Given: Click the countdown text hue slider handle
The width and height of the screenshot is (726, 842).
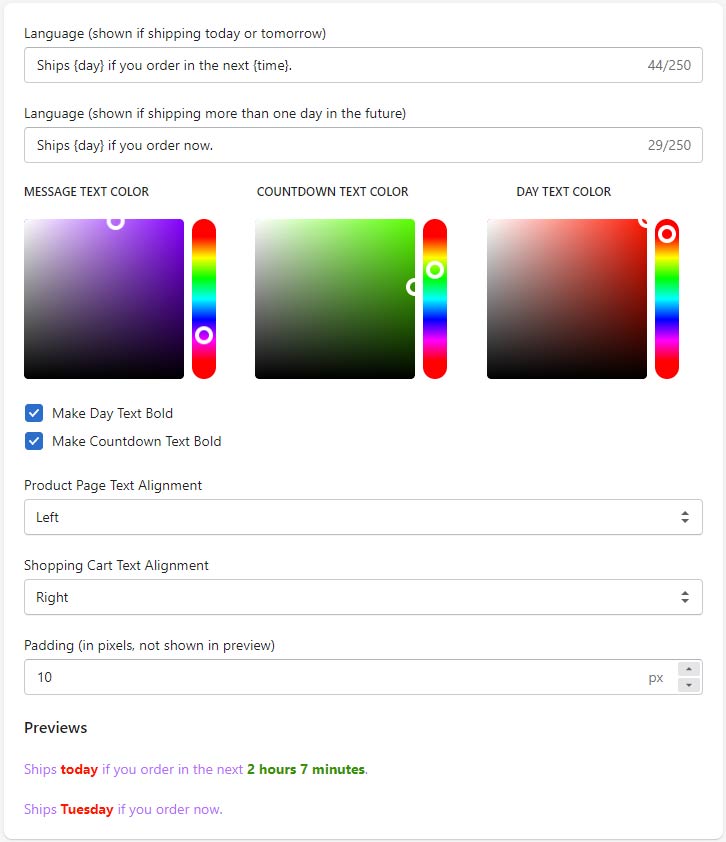Looking at the screenshot, I should 435,269.
